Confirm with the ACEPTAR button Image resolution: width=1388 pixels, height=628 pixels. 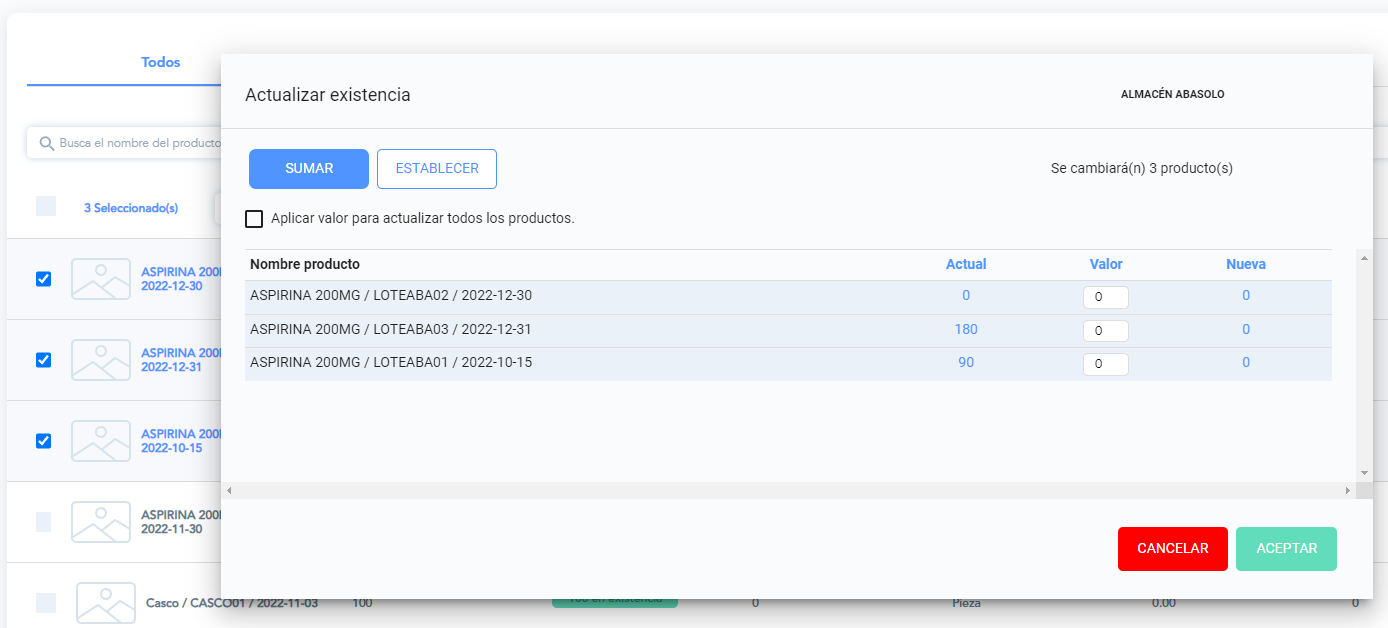(x=1287, y=549)
